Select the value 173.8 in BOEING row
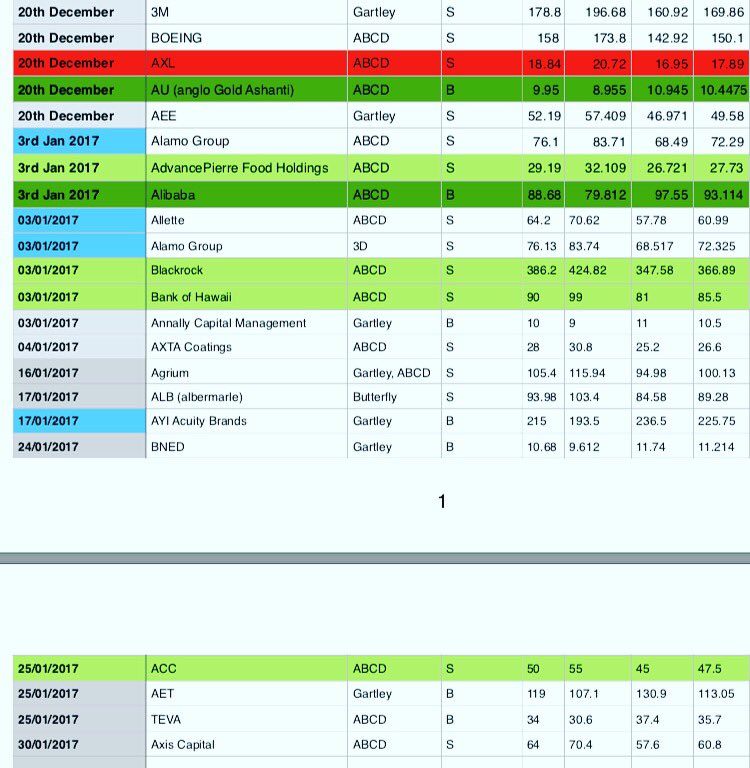The height and width of the screenshot is (768, 750). click(x=610, y=38)
